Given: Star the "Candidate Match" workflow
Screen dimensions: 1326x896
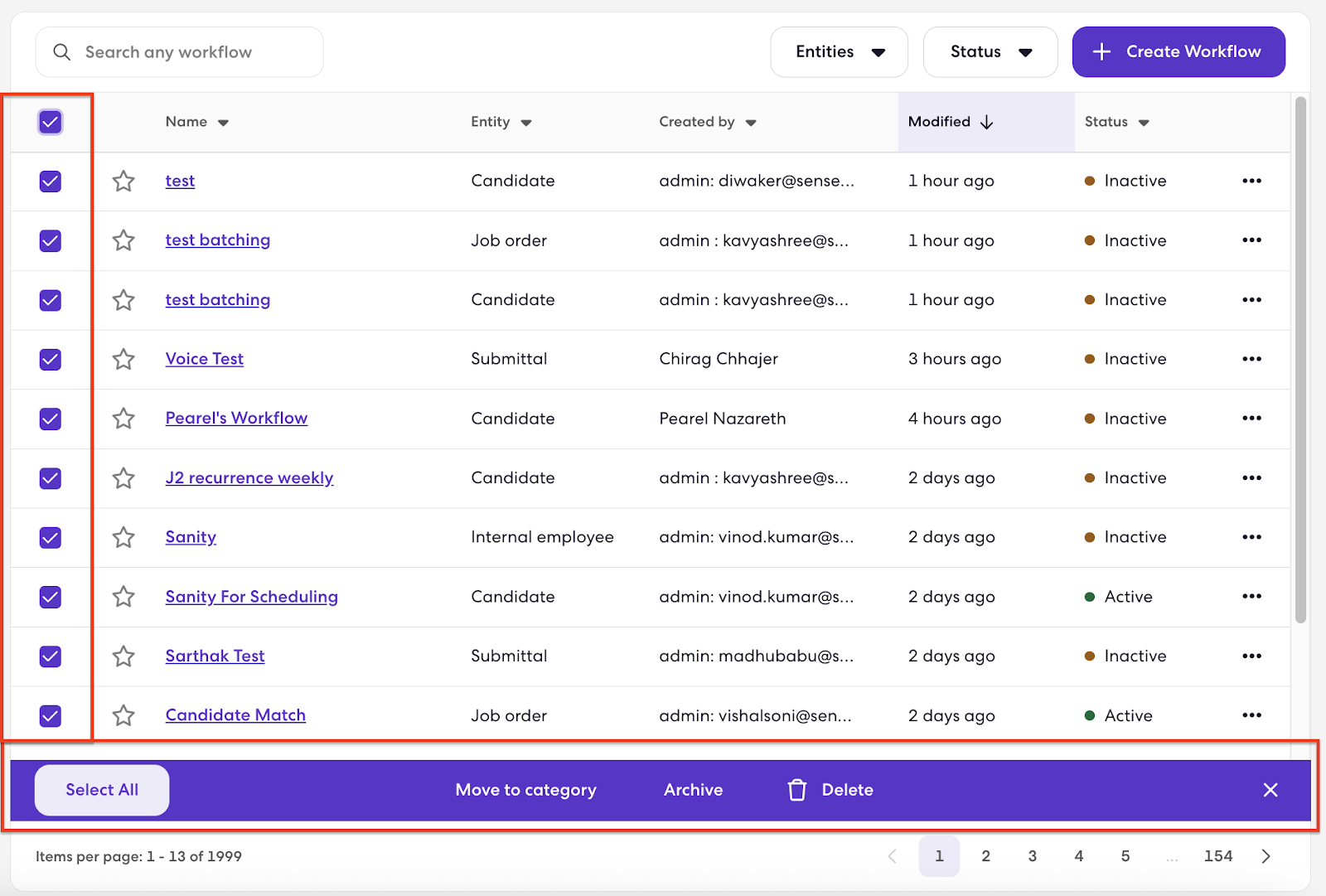Looking at the screenshot, I should [123, 715].
